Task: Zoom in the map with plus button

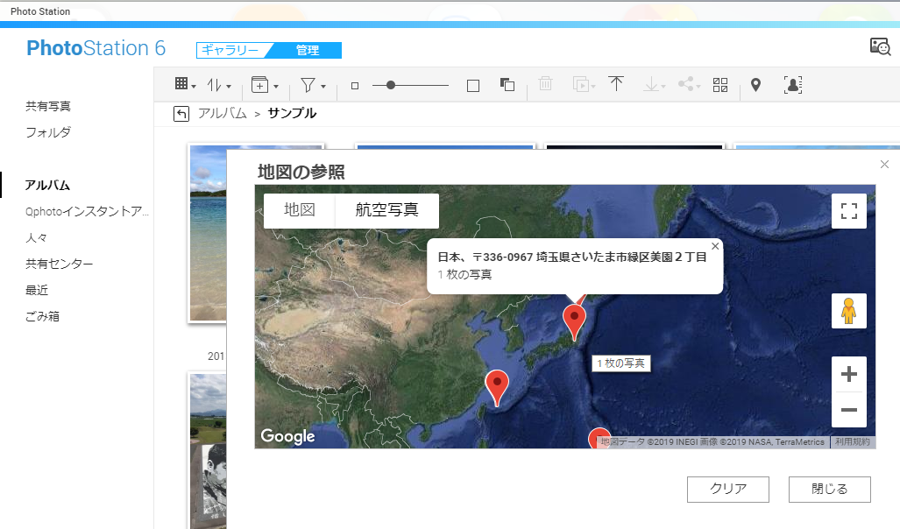Action: [849, 375]
